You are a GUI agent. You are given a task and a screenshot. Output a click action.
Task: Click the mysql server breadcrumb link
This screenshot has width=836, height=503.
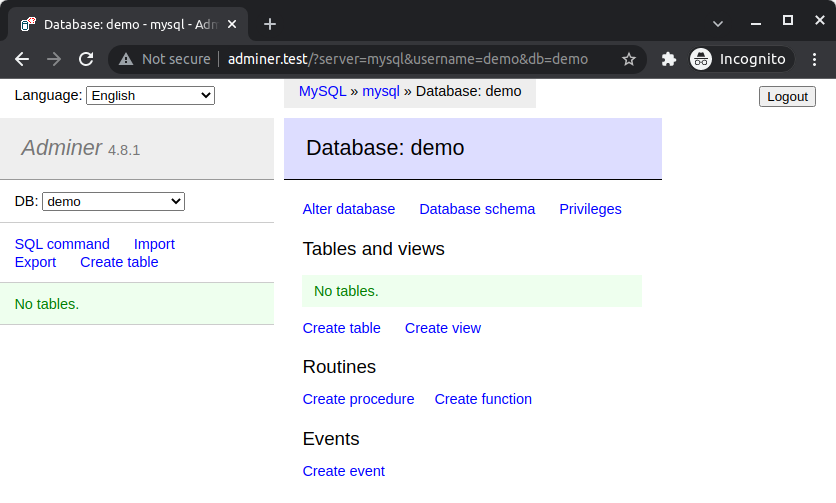click(x=381, y=91)
